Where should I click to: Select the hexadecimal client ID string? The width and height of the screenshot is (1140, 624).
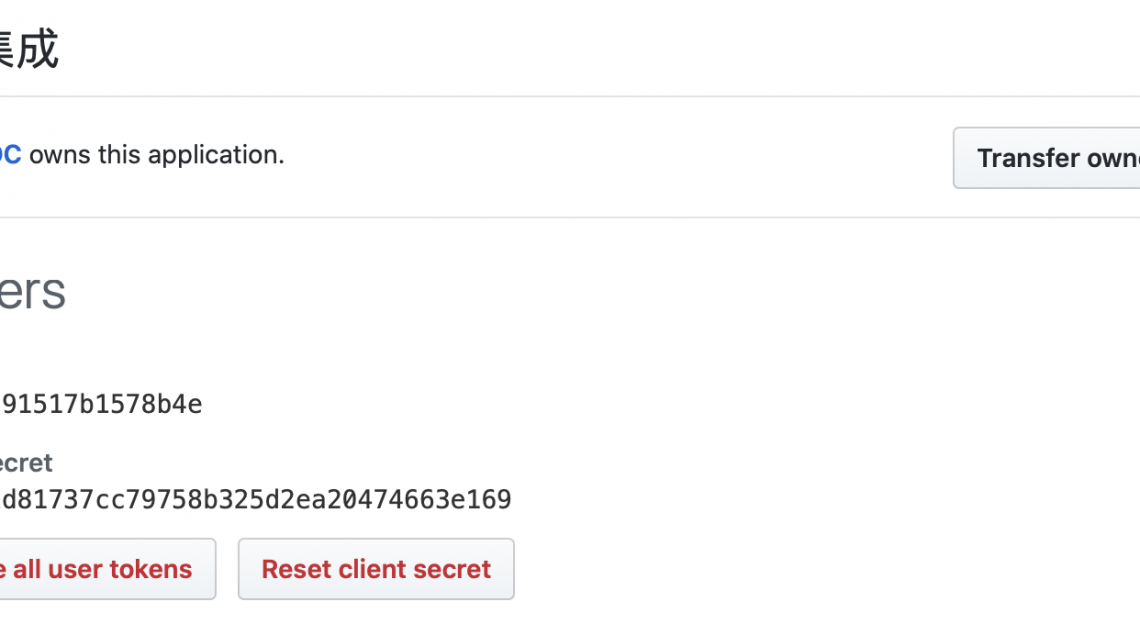pyautogui.click(x=100, y=404)
